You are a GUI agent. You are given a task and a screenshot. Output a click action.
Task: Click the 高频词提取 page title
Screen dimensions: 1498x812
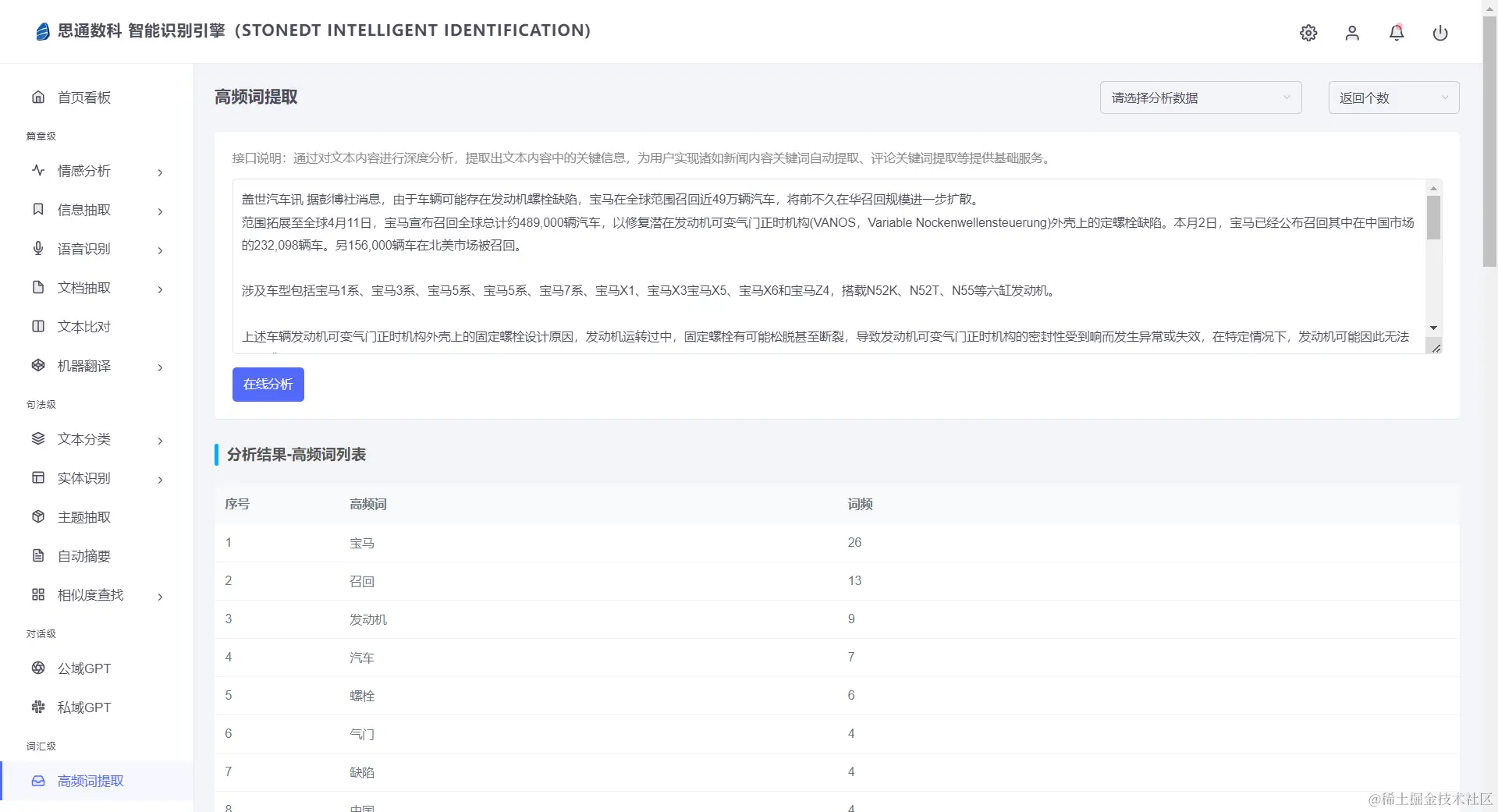click(x=256, y=97)
